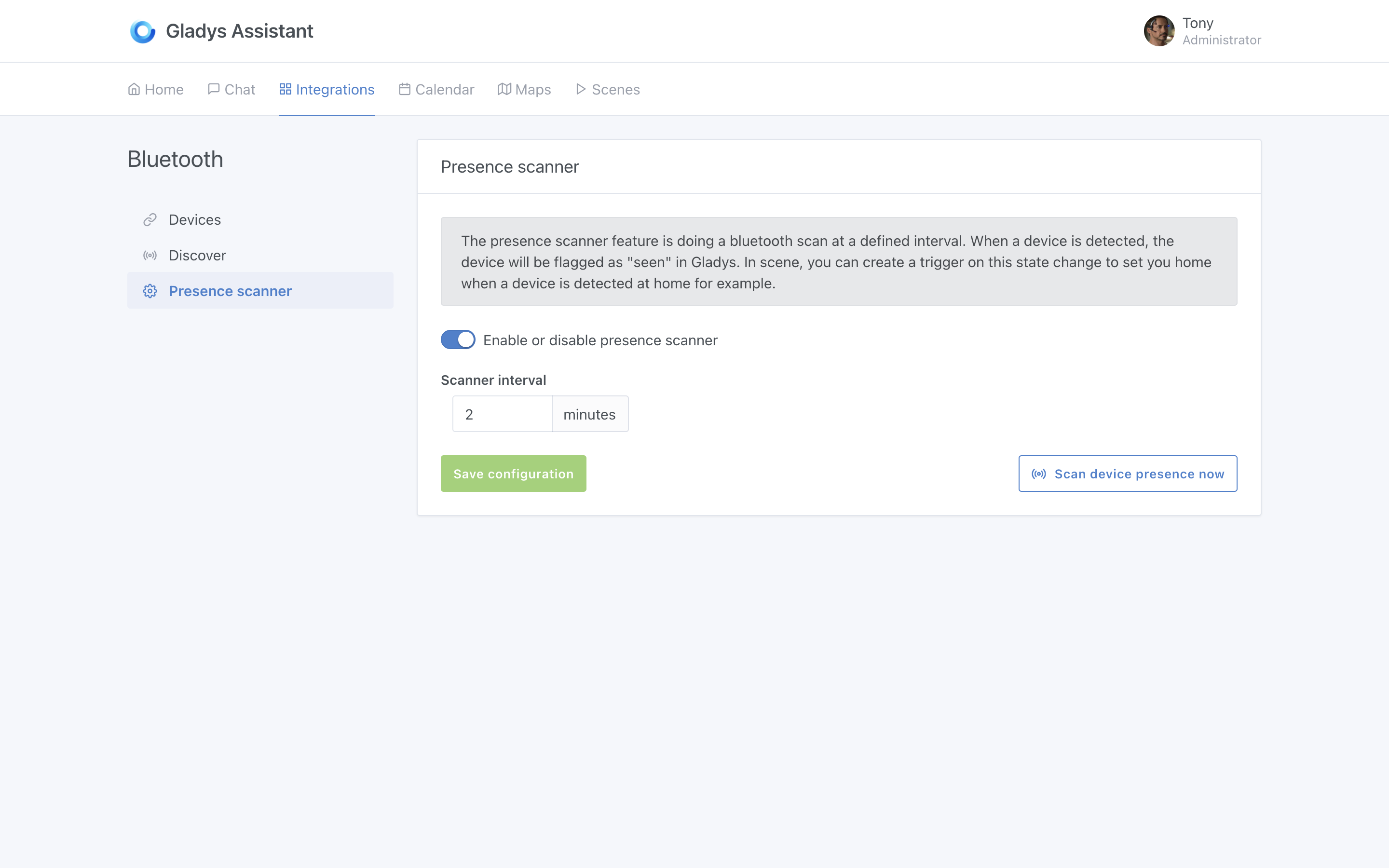Click the Gladys Assistant logo icon
The height and width of the screenshot is (868, 1389).
pyautogui.click(x=142, y=31)
